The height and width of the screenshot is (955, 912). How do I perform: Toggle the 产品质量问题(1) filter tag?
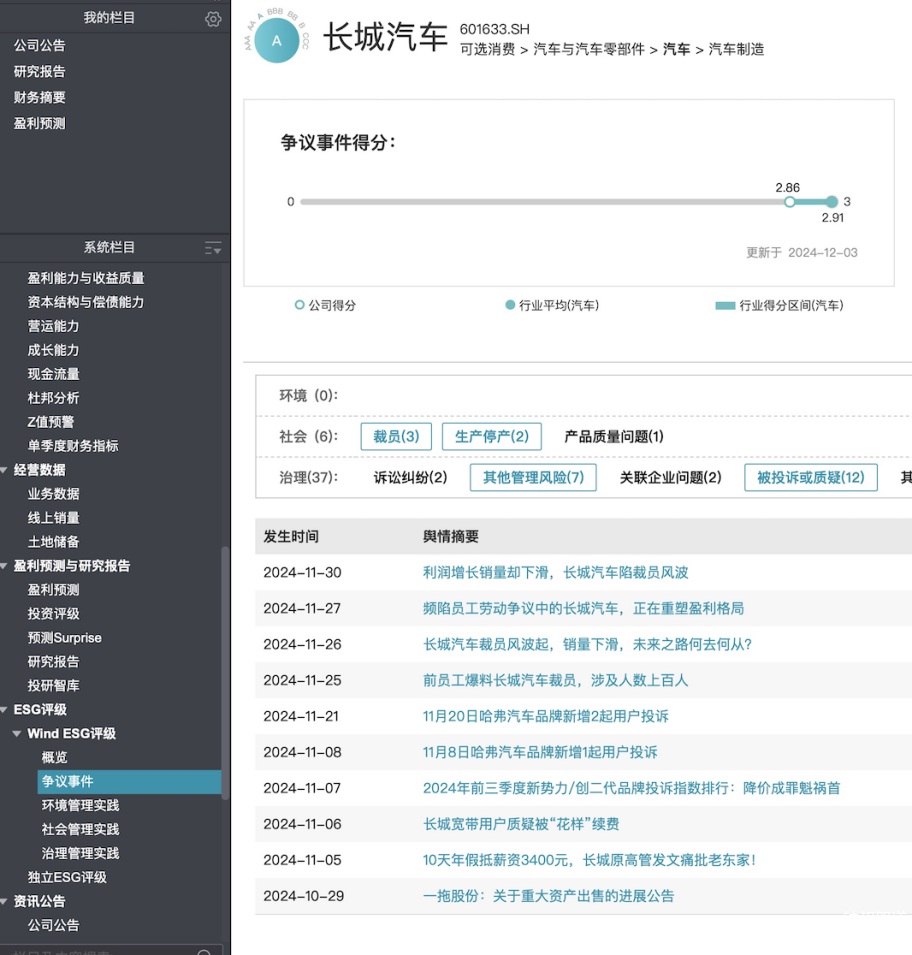tap(613, 436)
